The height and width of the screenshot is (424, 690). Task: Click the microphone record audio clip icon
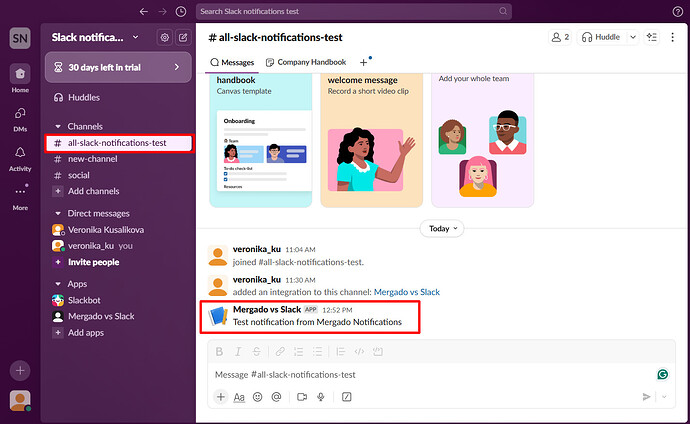[320, 397]
